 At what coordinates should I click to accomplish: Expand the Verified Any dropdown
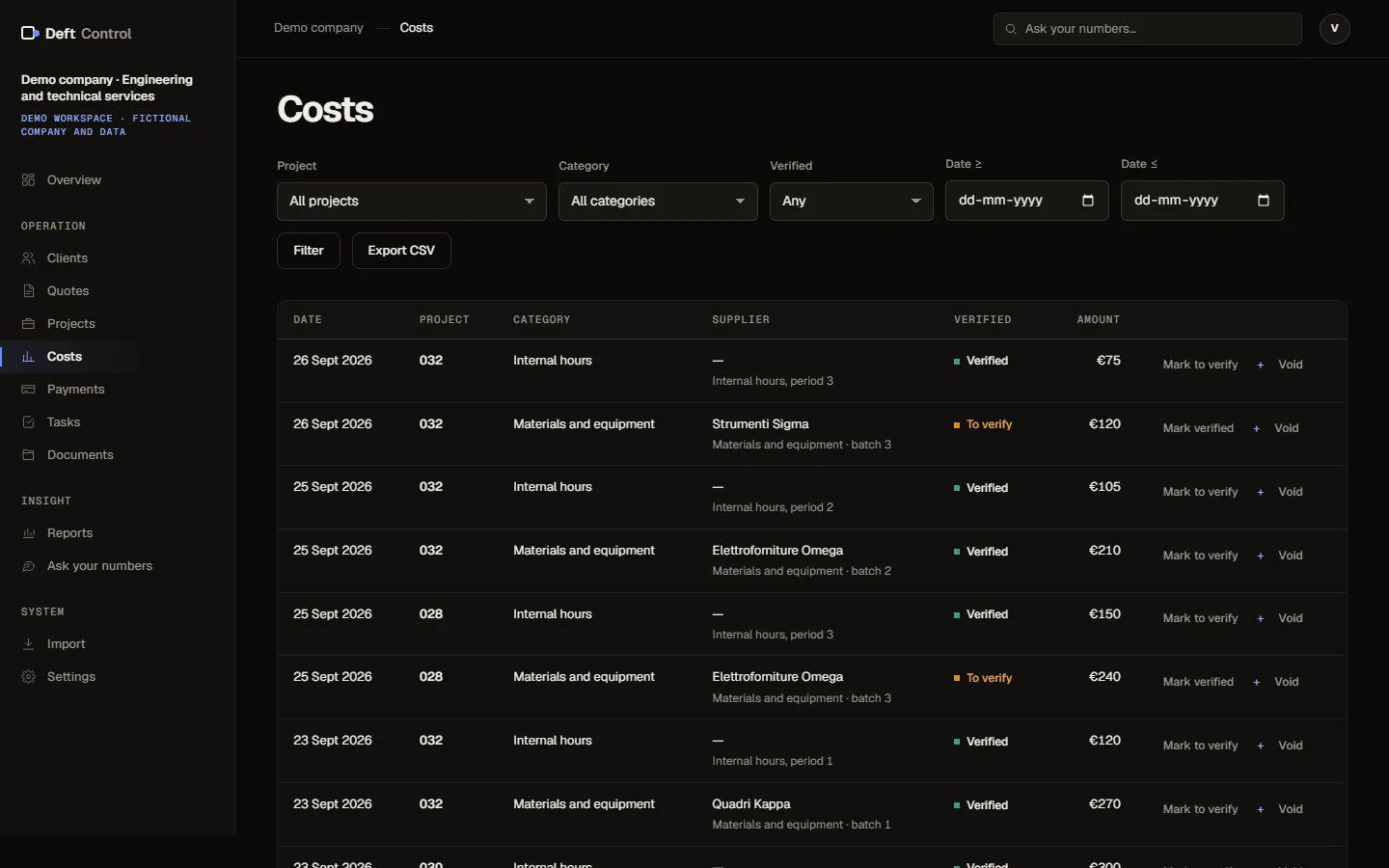pyautogui.click(x=852, y=202)
